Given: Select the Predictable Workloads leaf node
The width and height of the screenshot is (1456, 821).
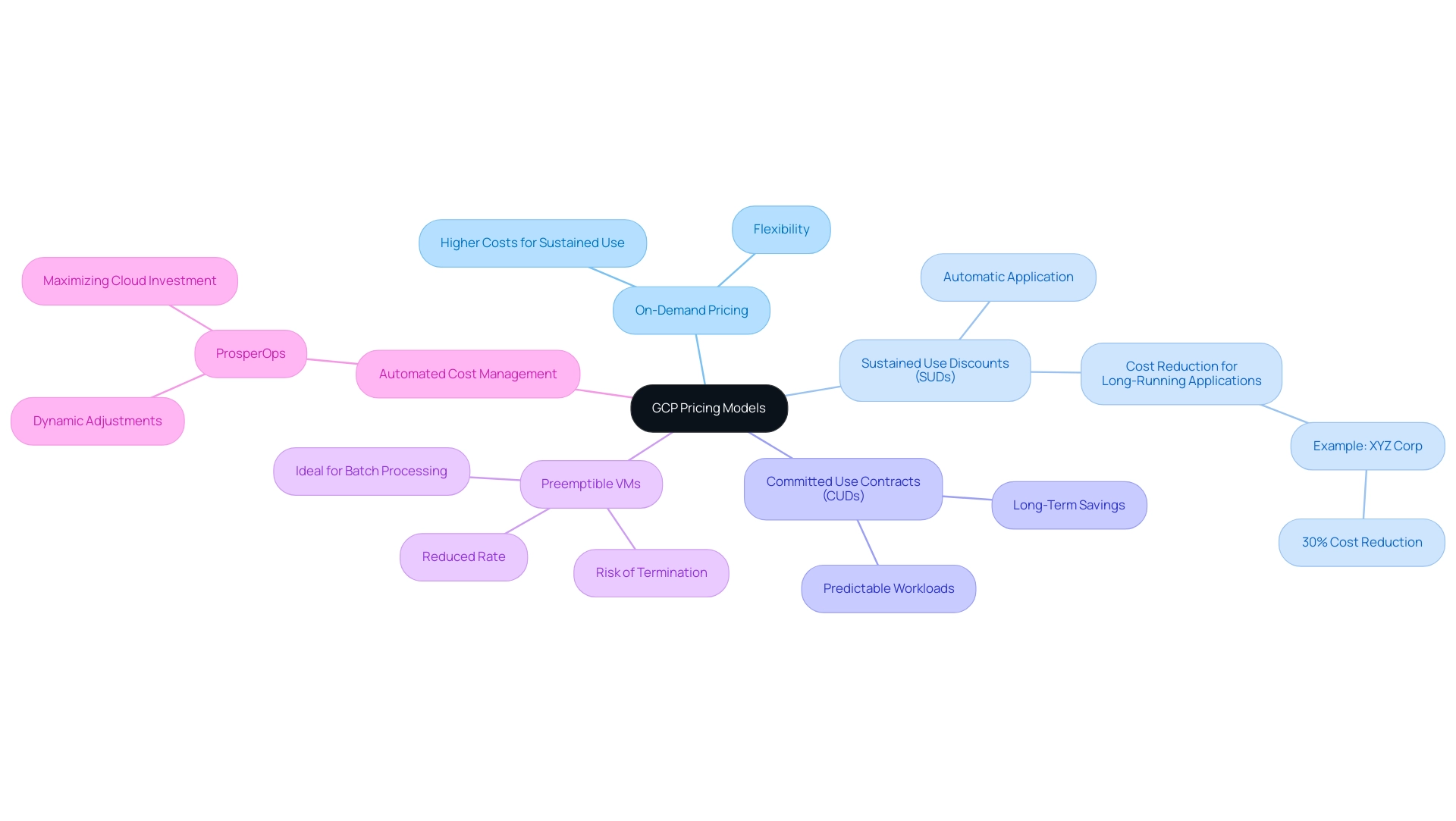Looking at the screenshot, I should click(x=887, y=587).
